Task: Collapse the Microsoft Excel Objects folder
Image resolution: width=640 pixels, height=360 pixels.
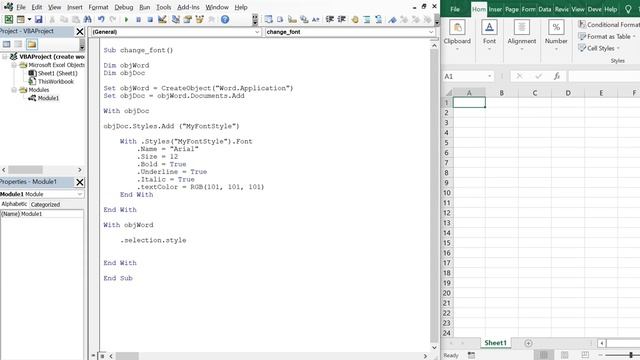Action: [14, 65]
